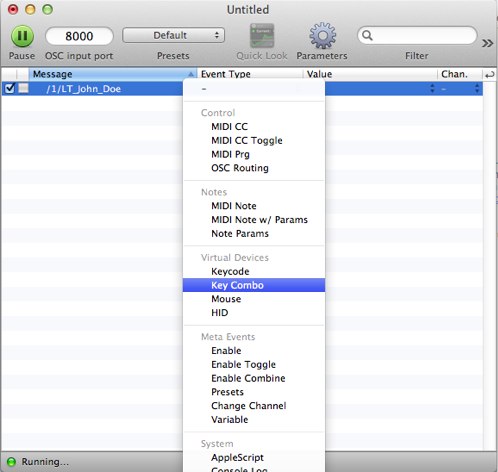The image size is (498, 472).
Task: Choose Enable Combine menu item
Action: click(x=254, y=378)
